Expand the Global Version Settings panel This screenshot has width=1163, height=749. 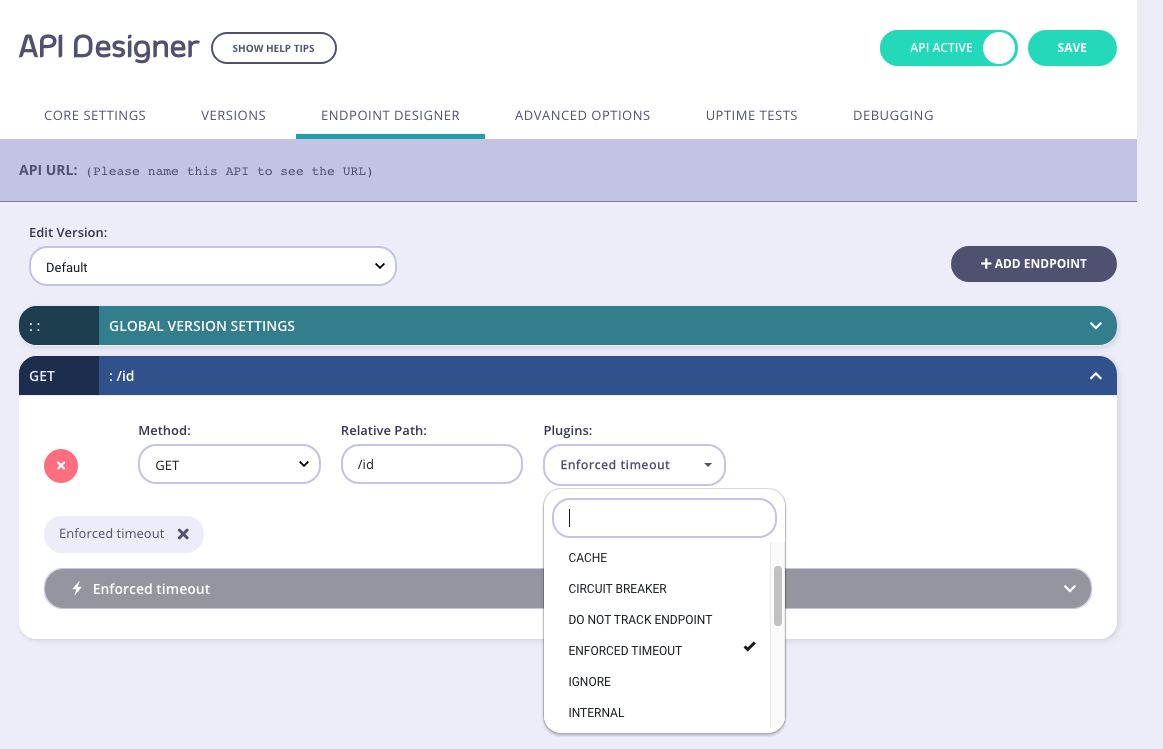(x=1096, y=325)
